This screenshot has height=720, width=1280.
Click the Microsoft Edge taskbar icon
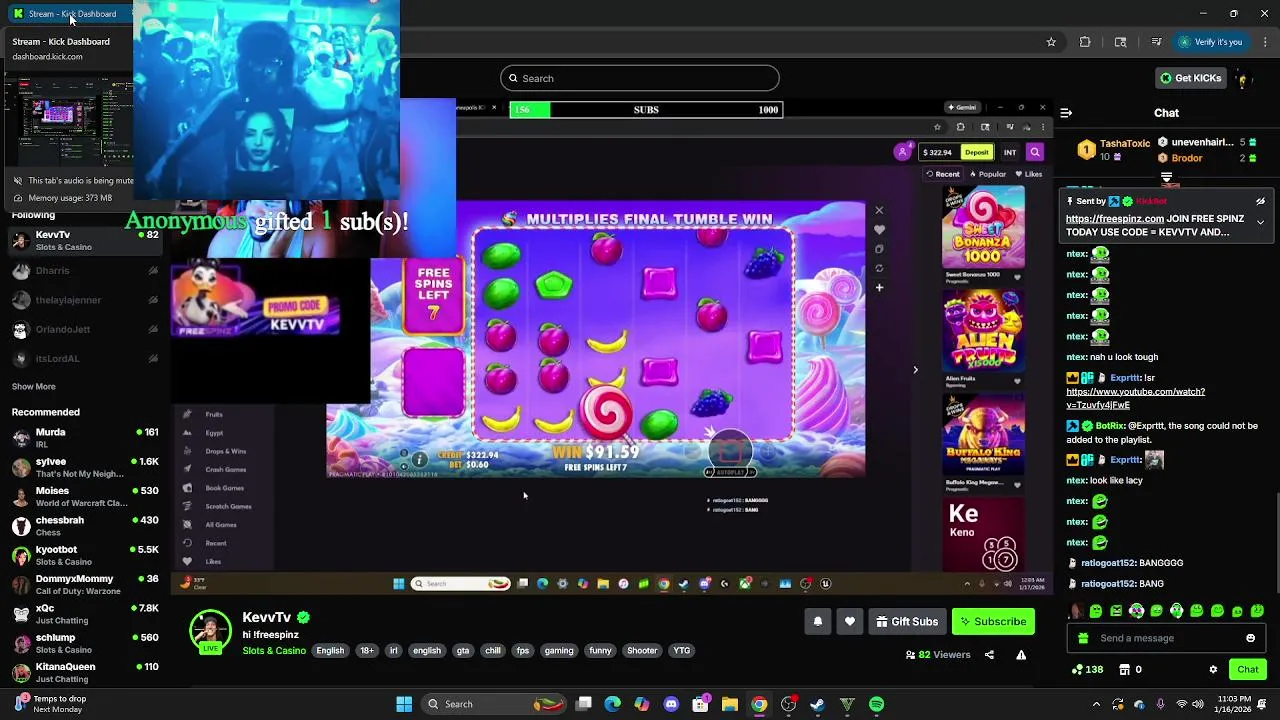[612, 704]
